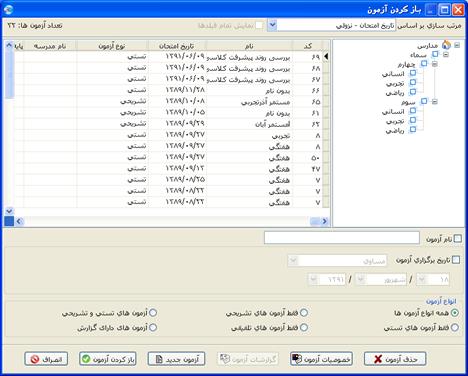468x376 pixels.
Task: Click the نوع آزمون column header
Action: 112,46
